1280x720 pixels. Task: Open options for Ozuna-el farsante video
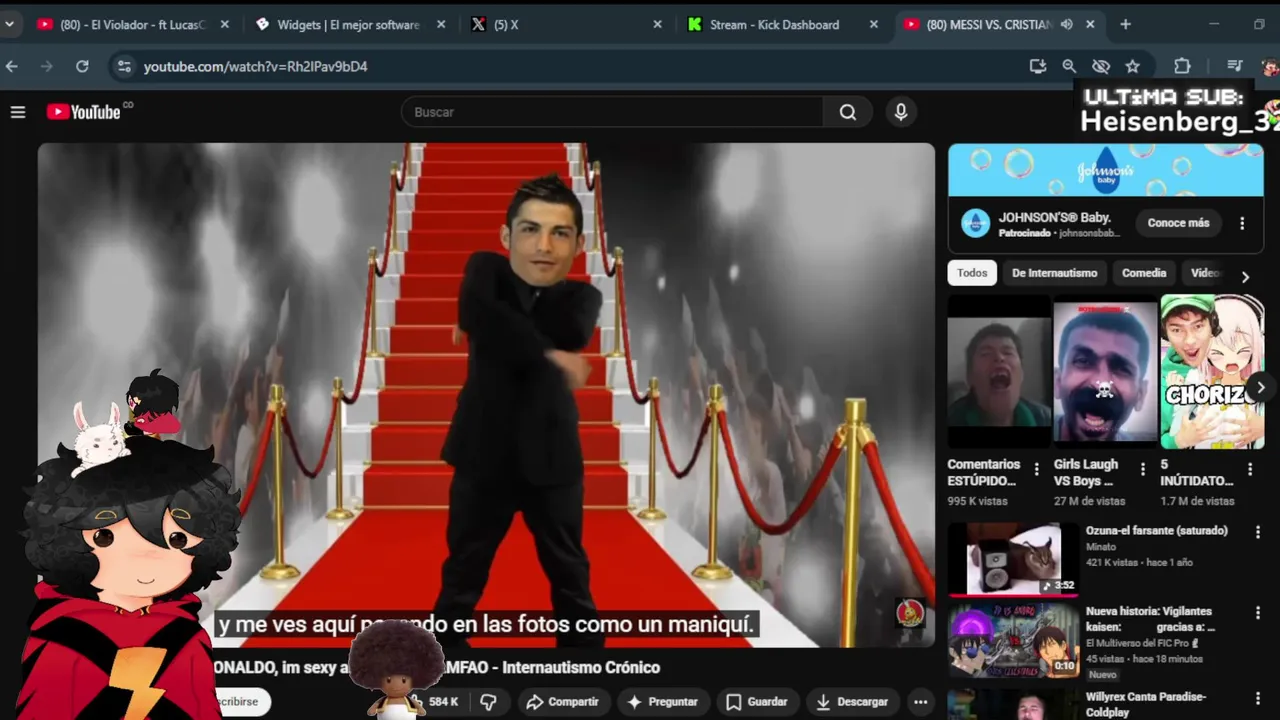[x=1257, y=532]
